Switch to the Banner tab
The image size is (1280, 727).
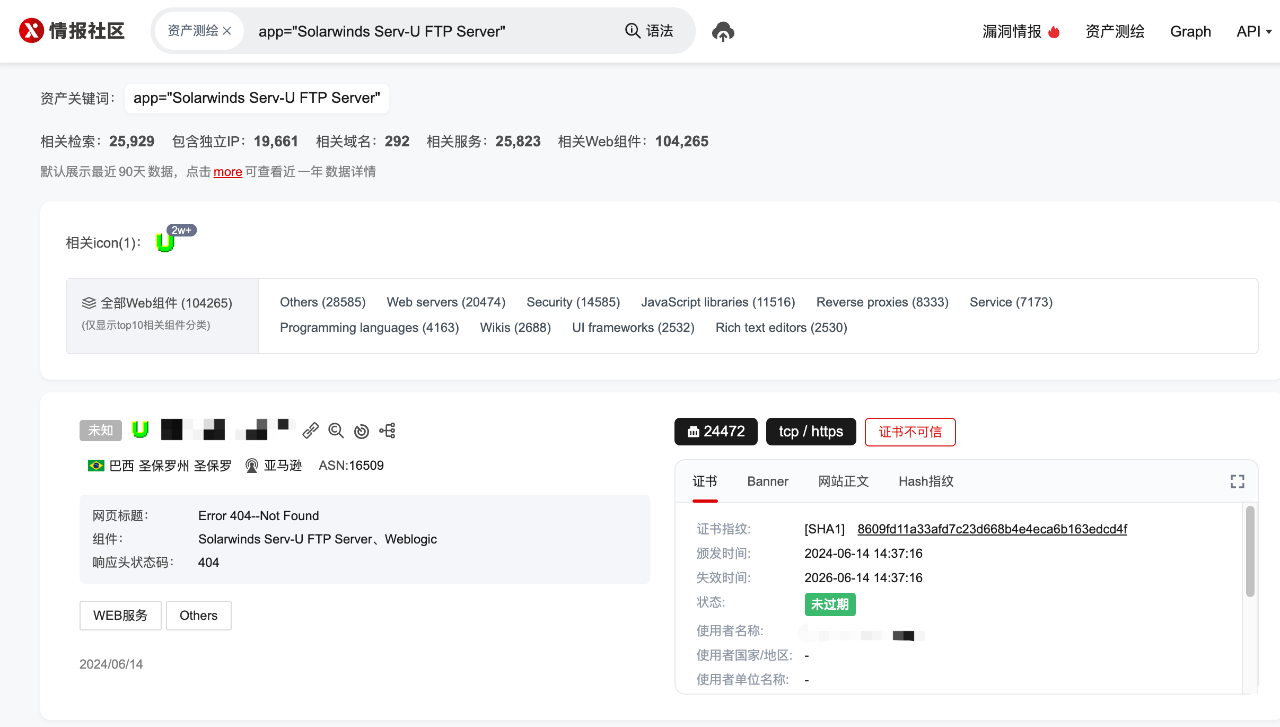768,481
